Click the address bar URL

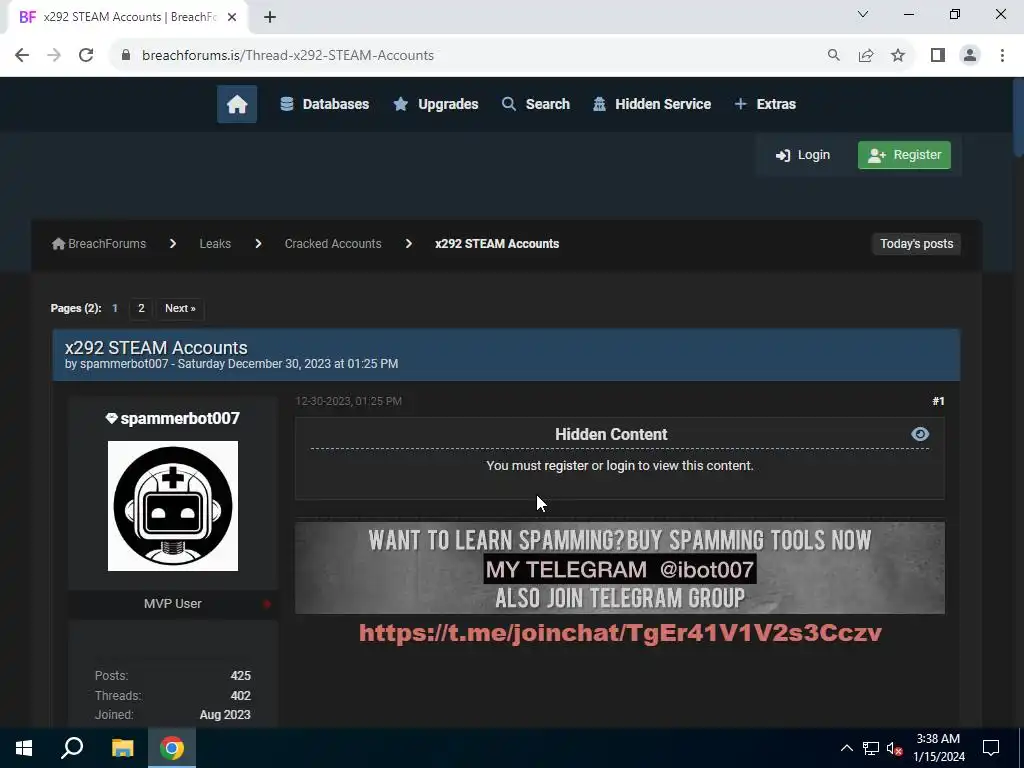tap(287, 56)
